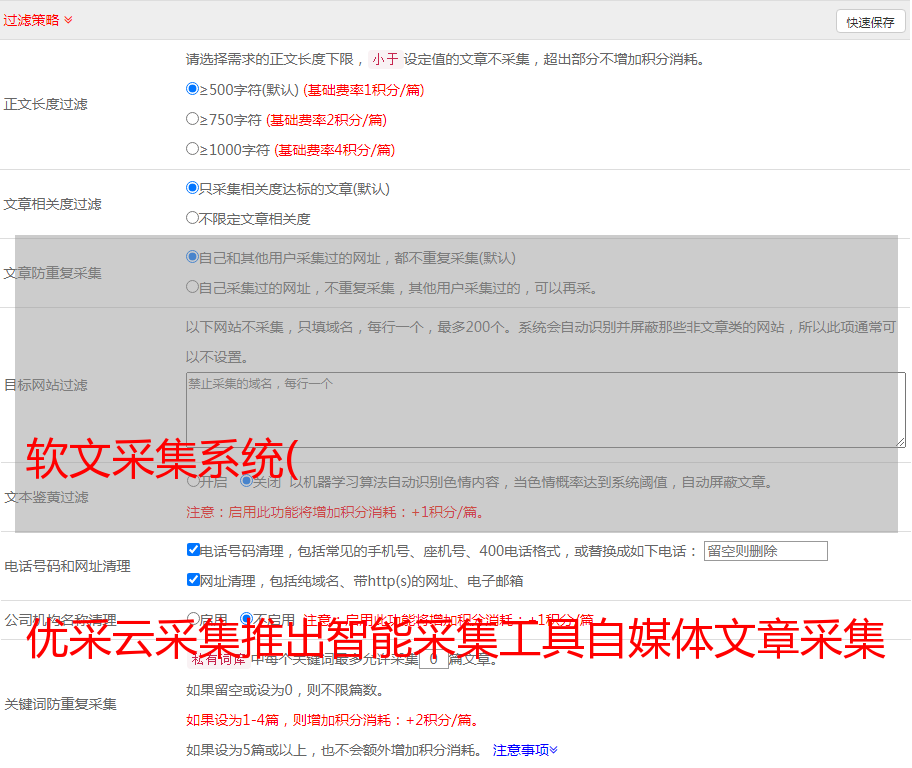Viewport: 912px width, 768px height.
Task: Click the keyword article count input box
Action: coord(433,660)
